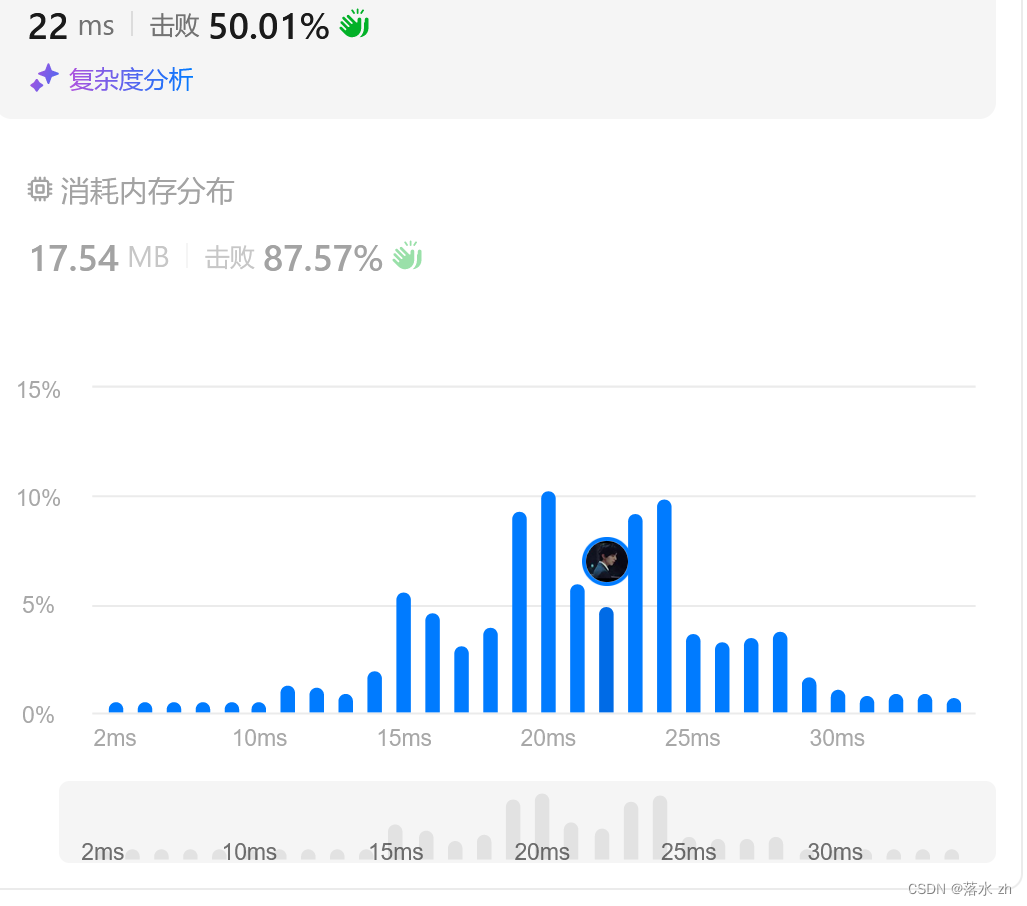Click the 17.54 MB memory value

pyautogui.click(x=100, y=257)
